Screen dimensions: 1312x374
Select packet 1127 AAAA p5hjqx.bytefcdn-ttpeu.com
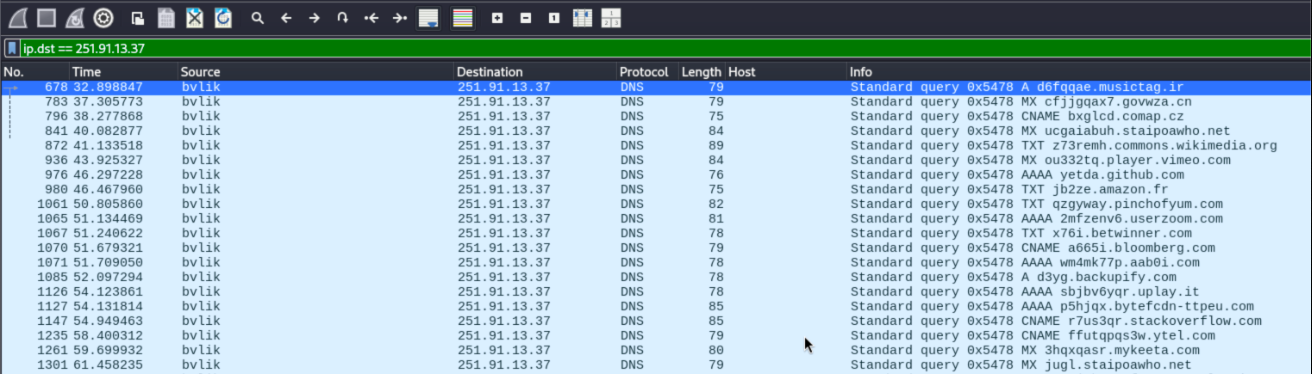(656, 306)
